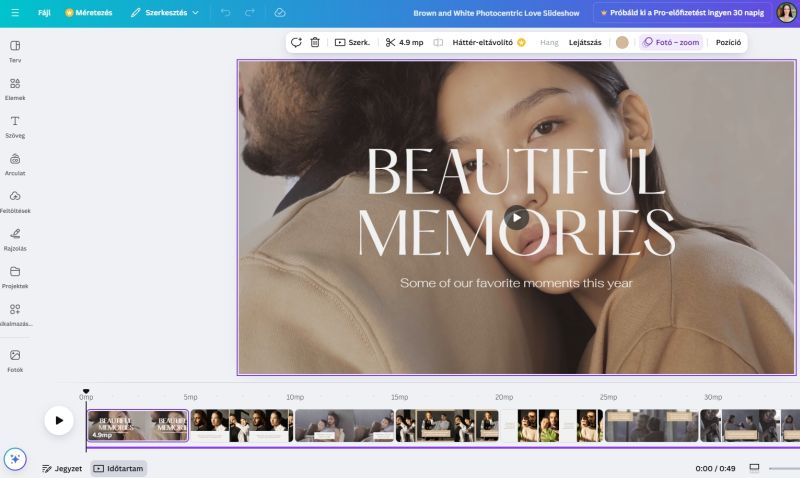Open Lejátszás playback settings
The height and width of the screenshot is (478, 800).
point(585,42)
